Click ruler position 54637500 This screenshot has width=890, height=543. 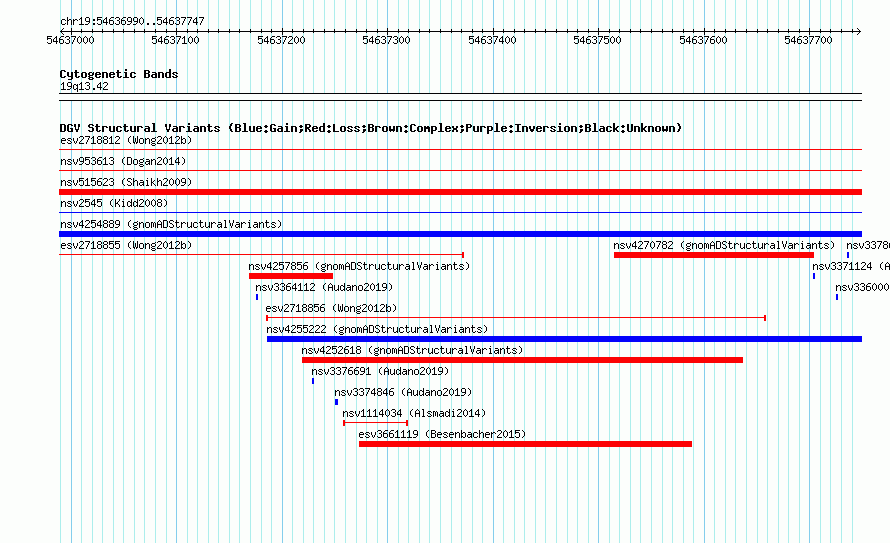(x=597, y=40)
